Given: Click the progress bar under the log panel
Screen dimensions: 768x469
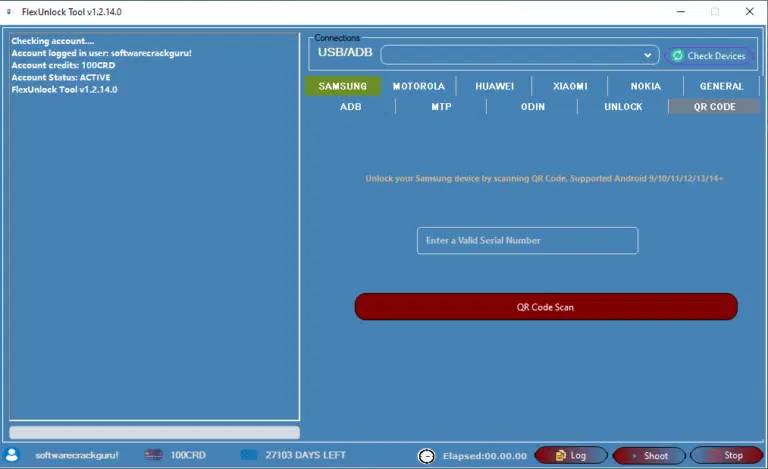Looking at the screenshot, I should pos(154,432).
